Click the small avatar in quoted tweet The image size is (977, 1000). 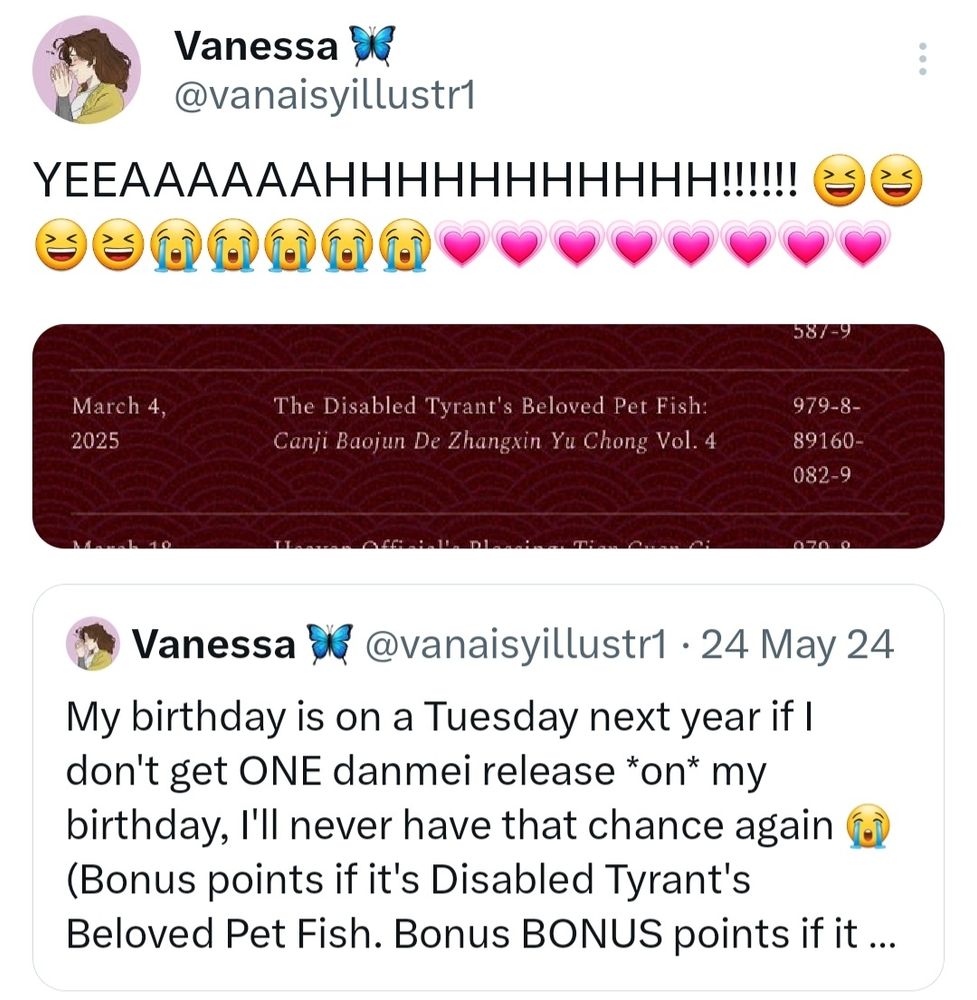click(x=93, y=643)
